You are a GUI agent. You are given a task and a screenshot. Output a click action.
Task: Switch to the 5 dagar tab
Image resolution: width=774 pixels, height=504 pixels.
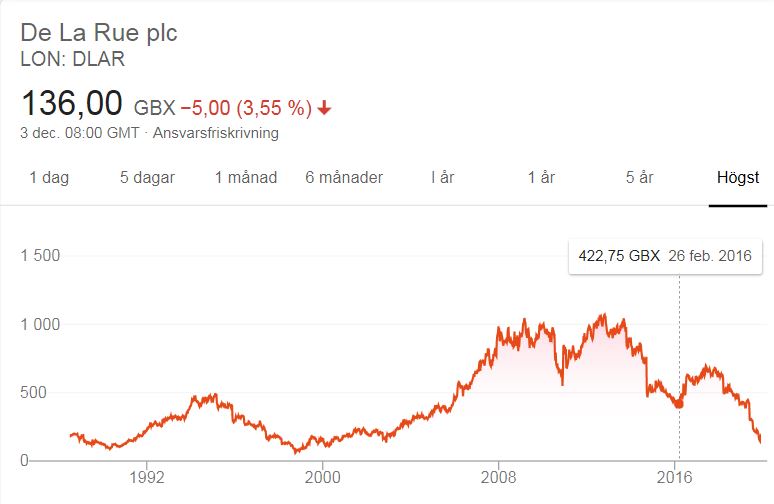coord(147,177)
